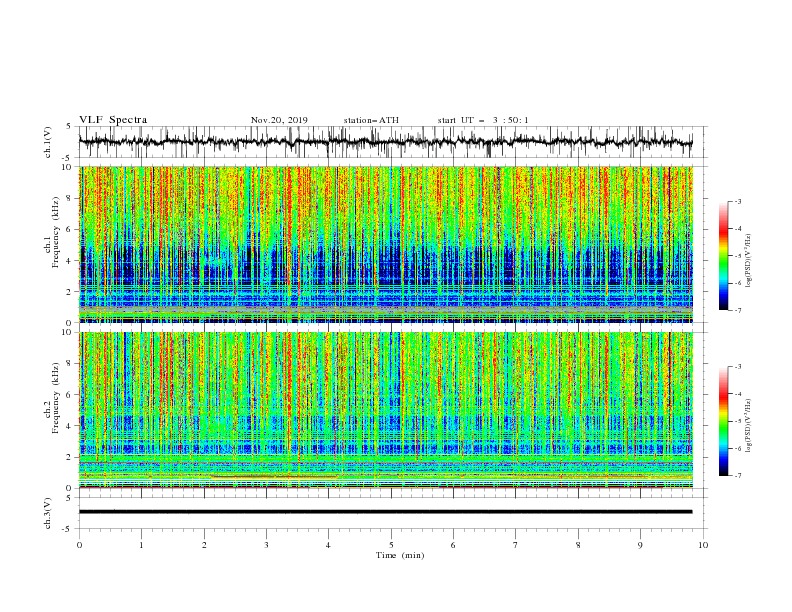The width and height of the screenshot is (792, 612).
Task: Click time axis tick label "9"
Action: (x=640, y=545)
